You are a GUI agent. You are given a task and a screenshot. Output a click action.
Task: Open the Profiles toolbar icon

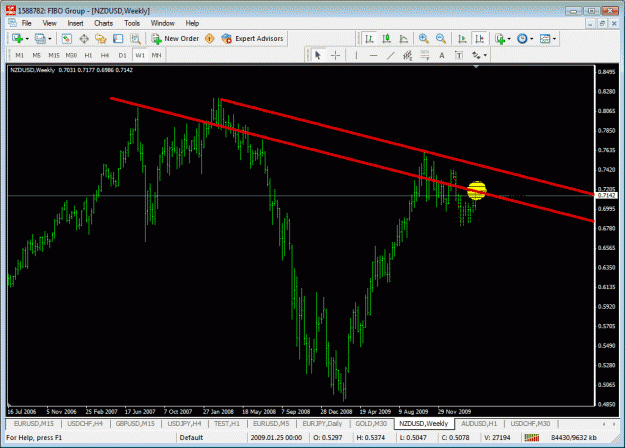(x=40, y=39)
